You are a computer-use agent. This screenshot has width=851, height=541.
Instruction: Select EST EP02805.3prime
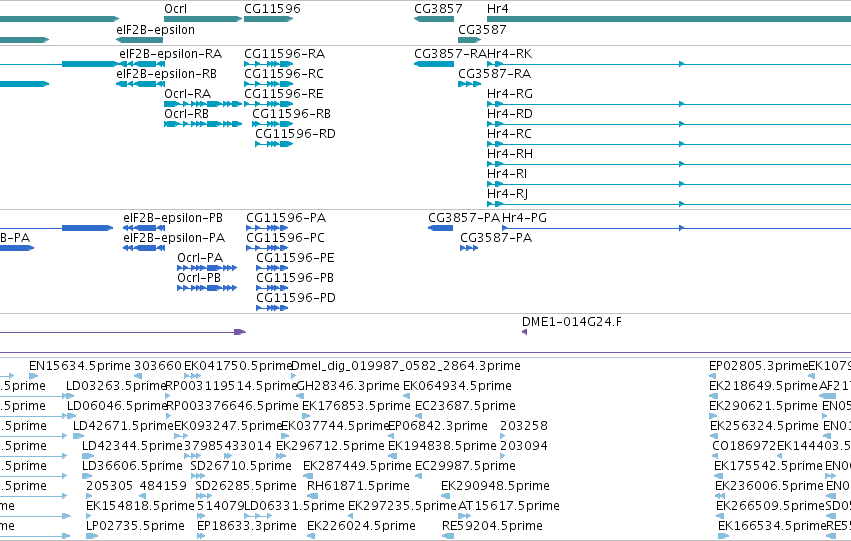pyautogui.click(x=759, y=366)
